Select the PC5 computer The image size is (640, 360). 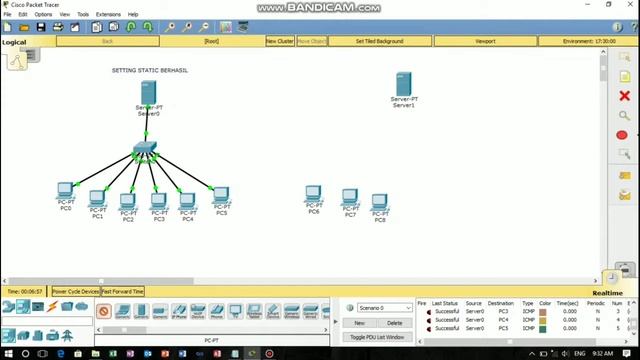(x=221, y=195)
